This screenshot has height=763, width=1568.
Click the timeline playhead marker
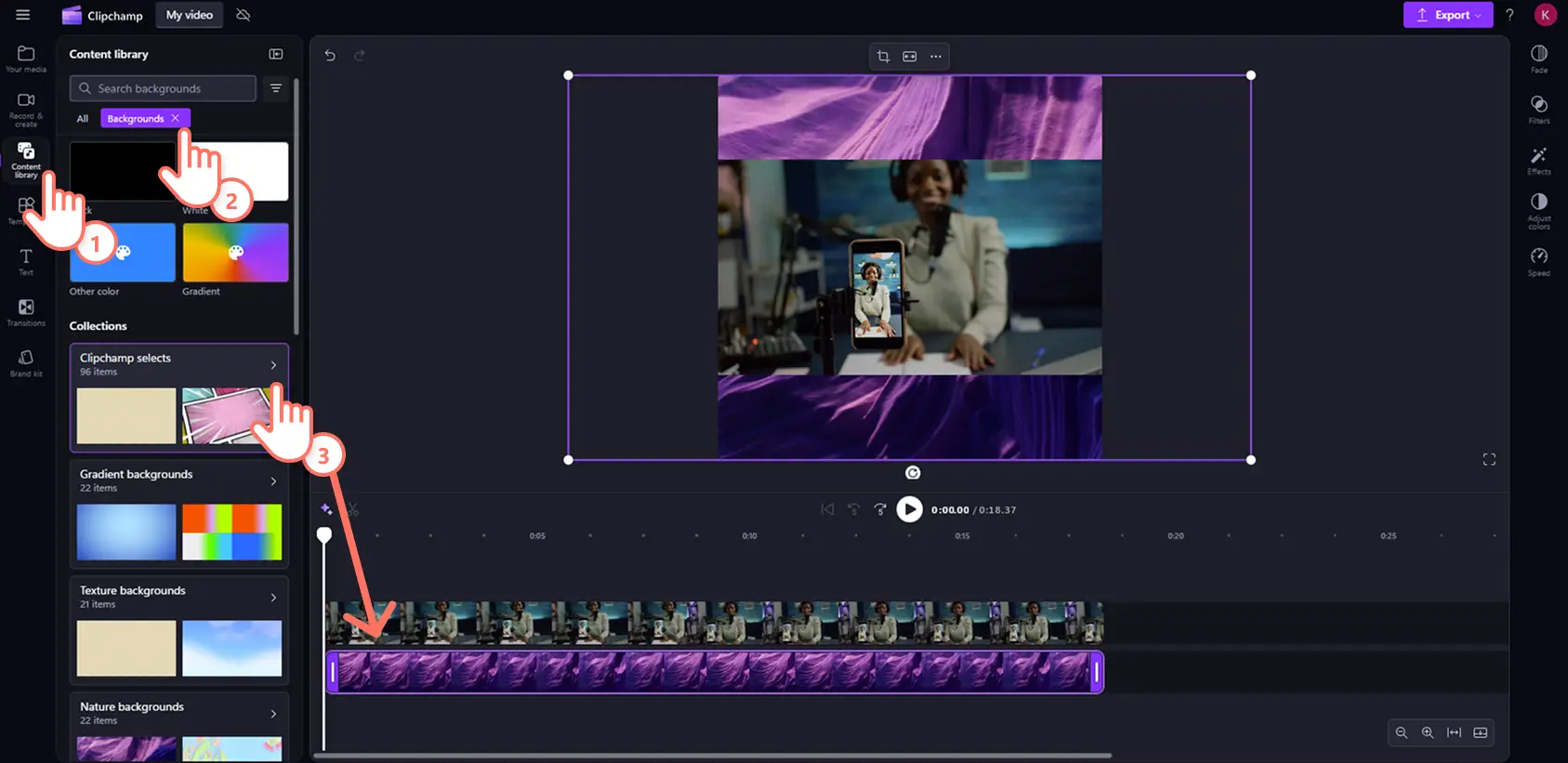coord(323,535)
